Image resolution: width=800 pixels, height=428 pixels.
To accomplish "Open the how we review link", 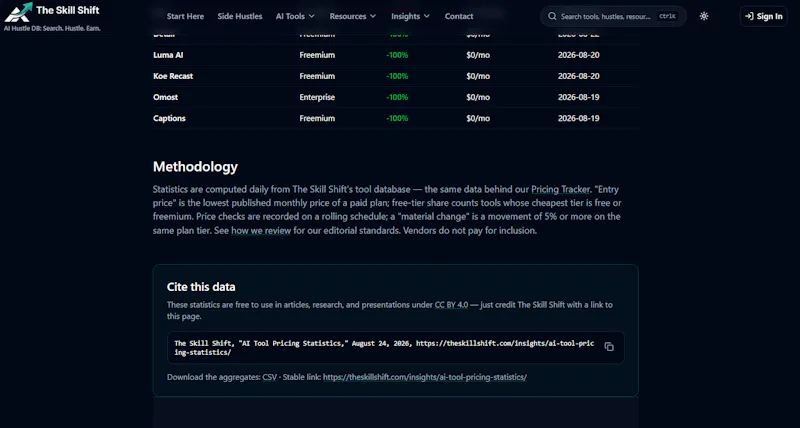I will (x=261, y=231).
